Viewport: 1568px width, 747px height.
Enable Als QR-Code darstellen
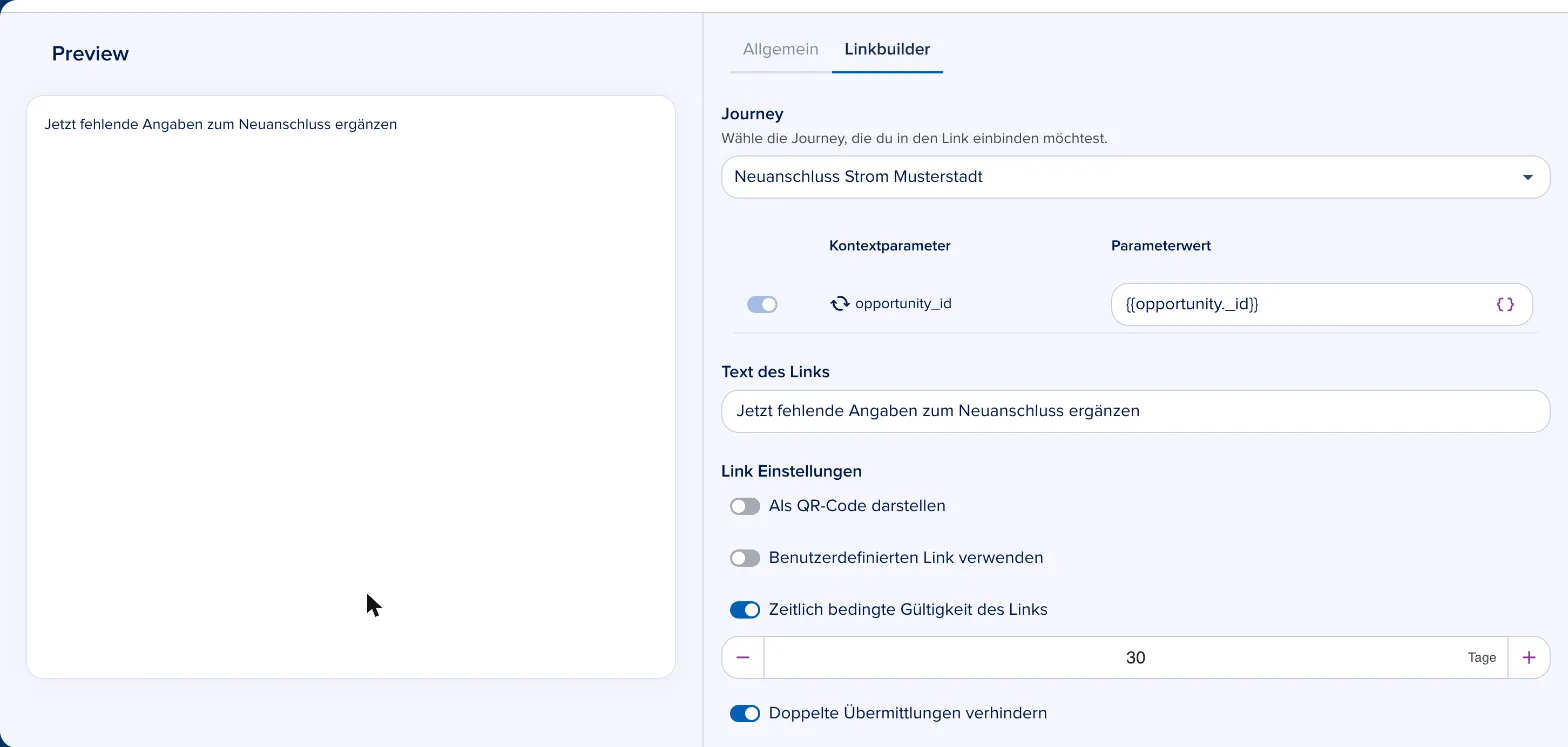[x=745, y=506]
